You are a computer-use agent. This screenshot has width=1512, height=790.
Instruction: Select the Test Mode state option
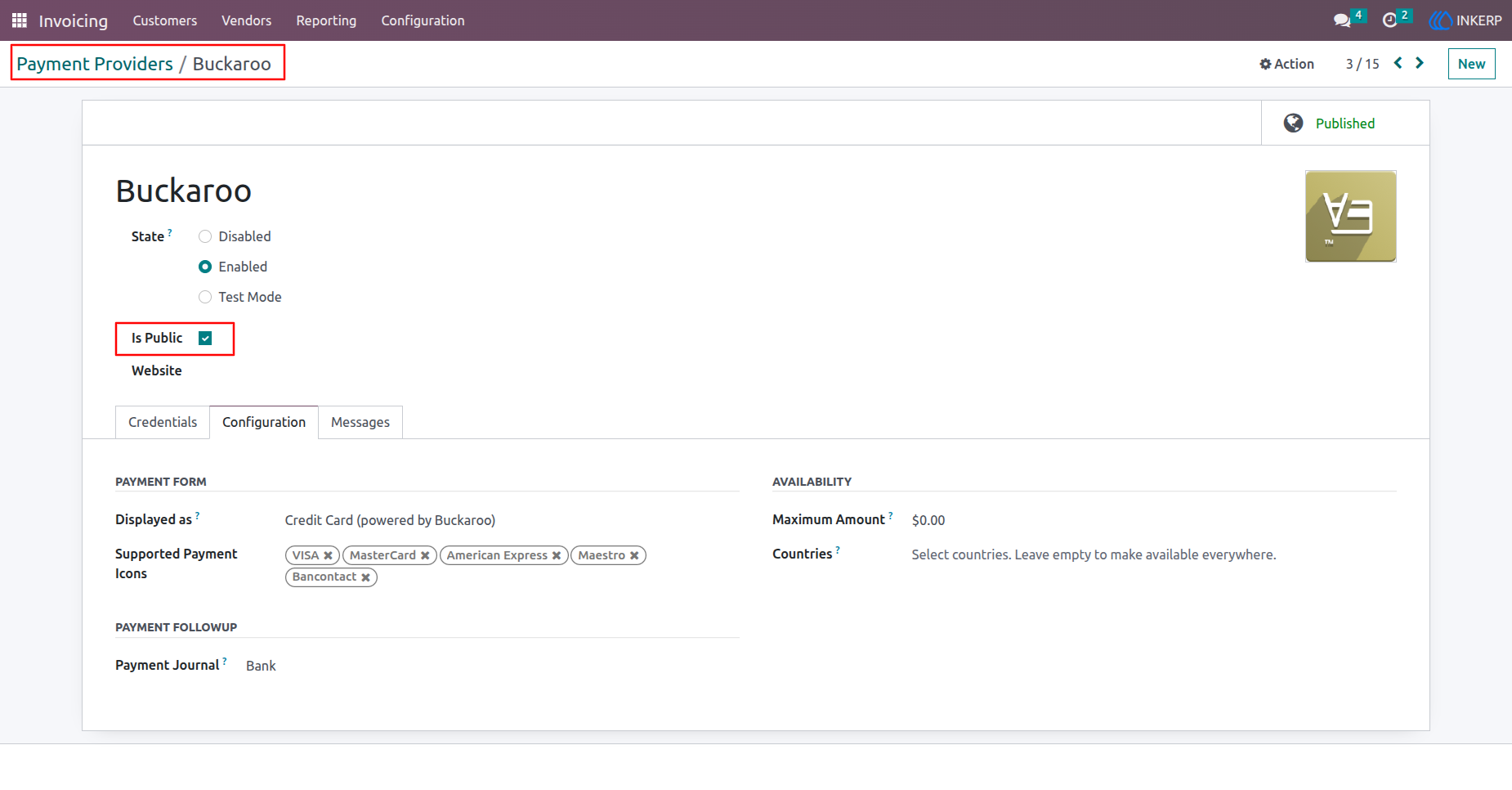205,297
